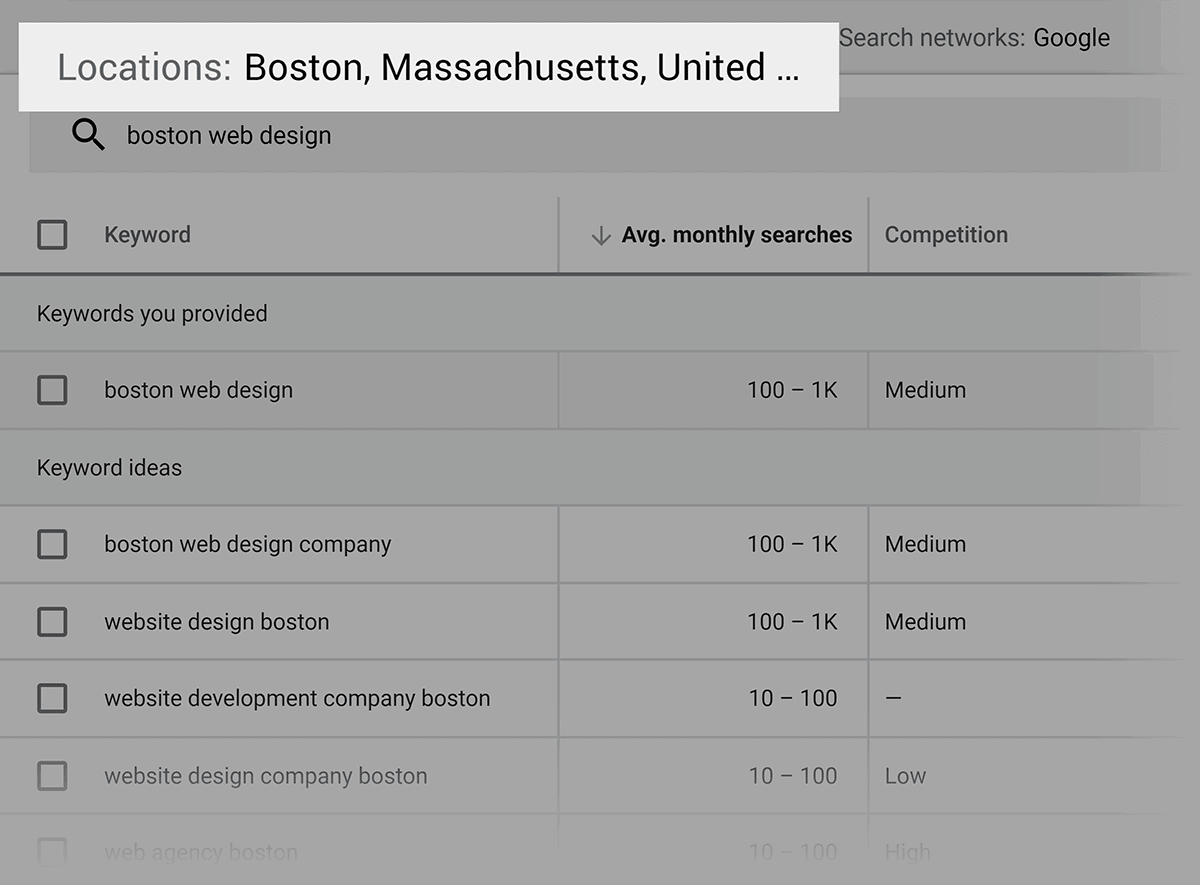Toggle the select-all checkbox in header

coord(52,236)
